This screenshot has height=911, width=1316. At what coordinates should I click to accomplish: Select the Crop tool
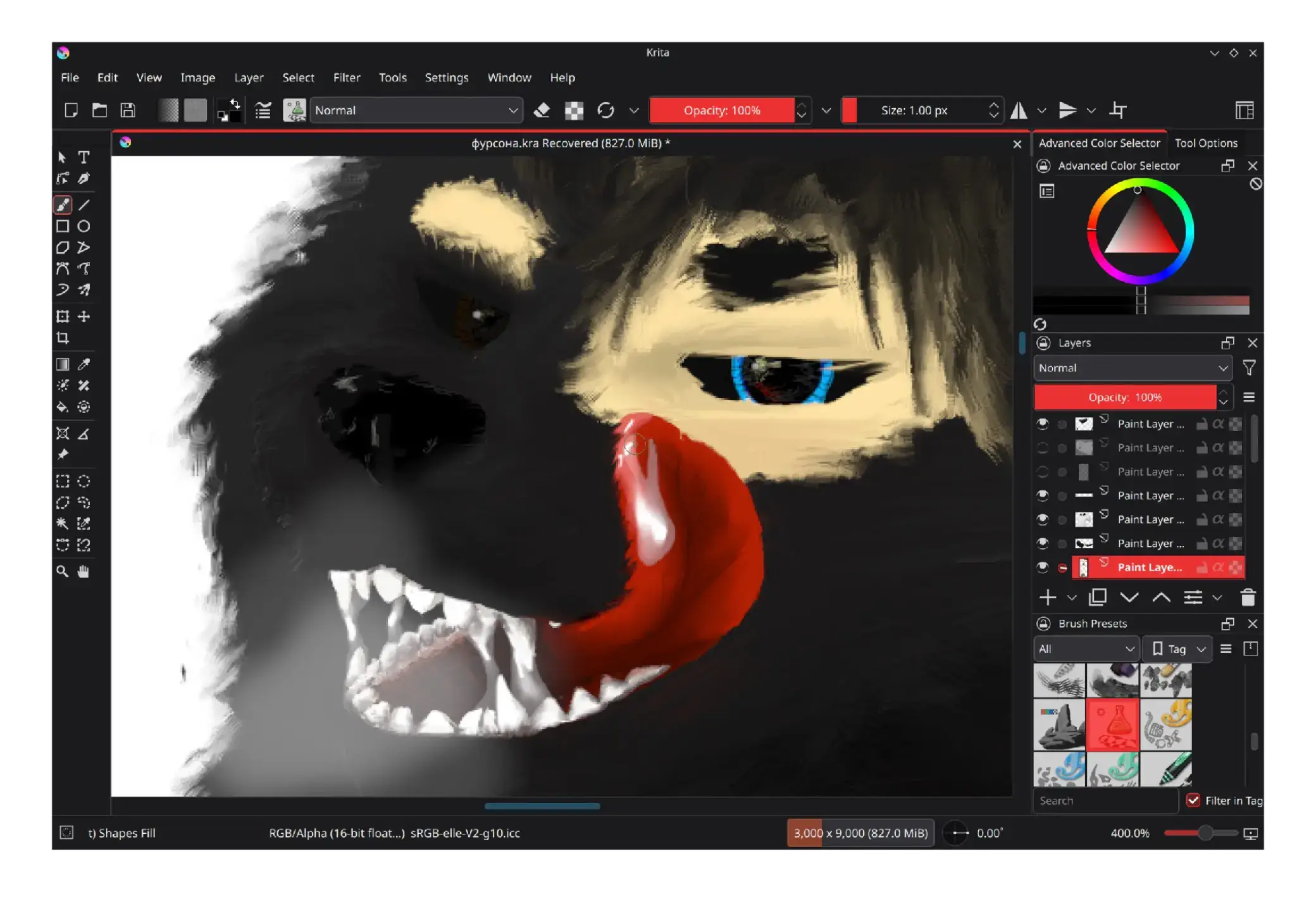pos(63,338)
